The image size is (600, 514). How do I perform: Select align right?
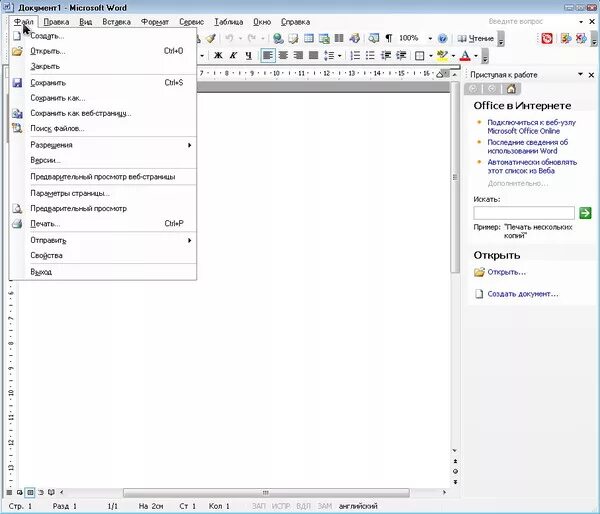click(298, 56)
